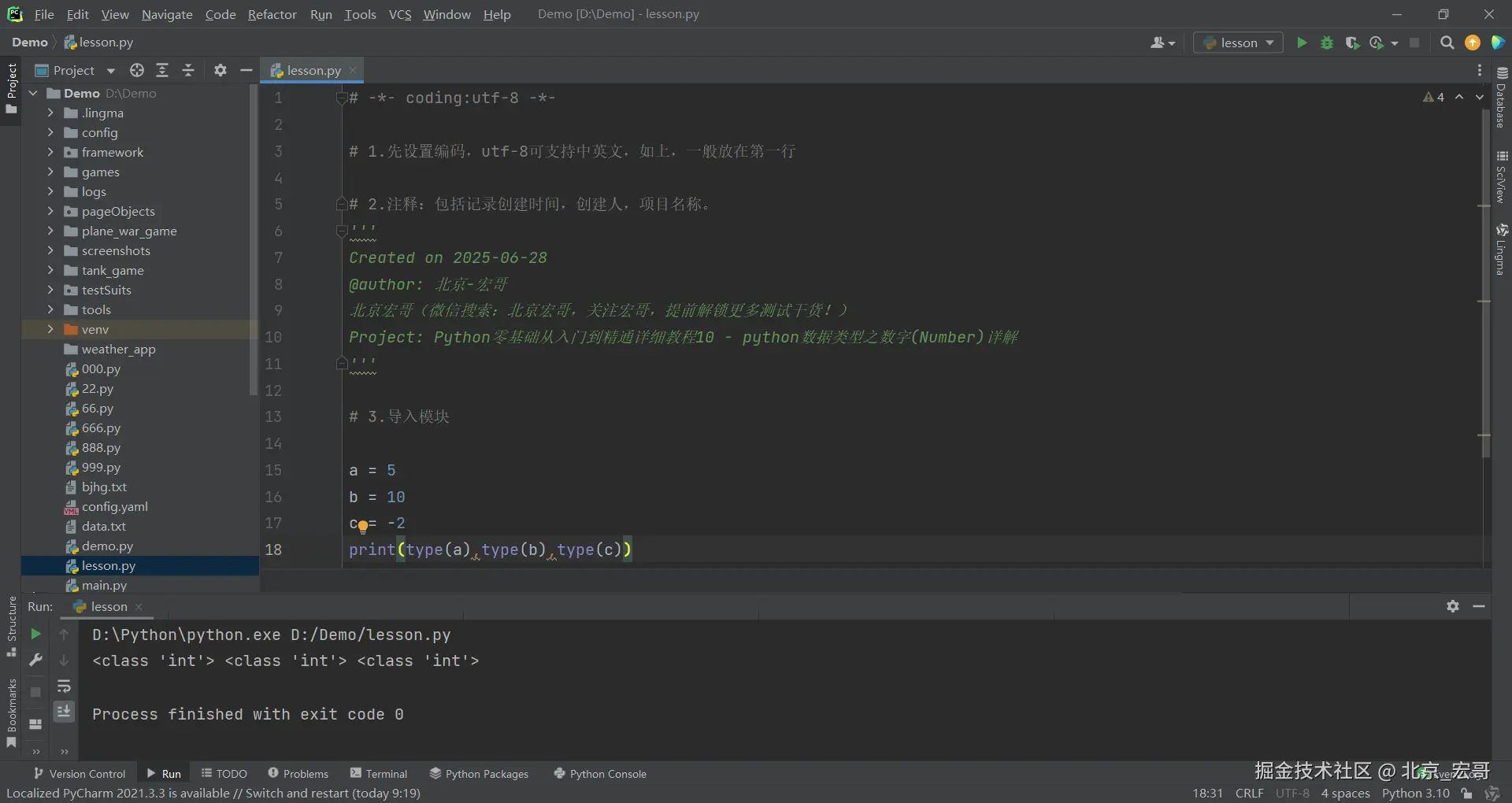Expand all in Project panel
Image resolution: width=1512 pixels, height=803 pixels.
click(162, 70)
